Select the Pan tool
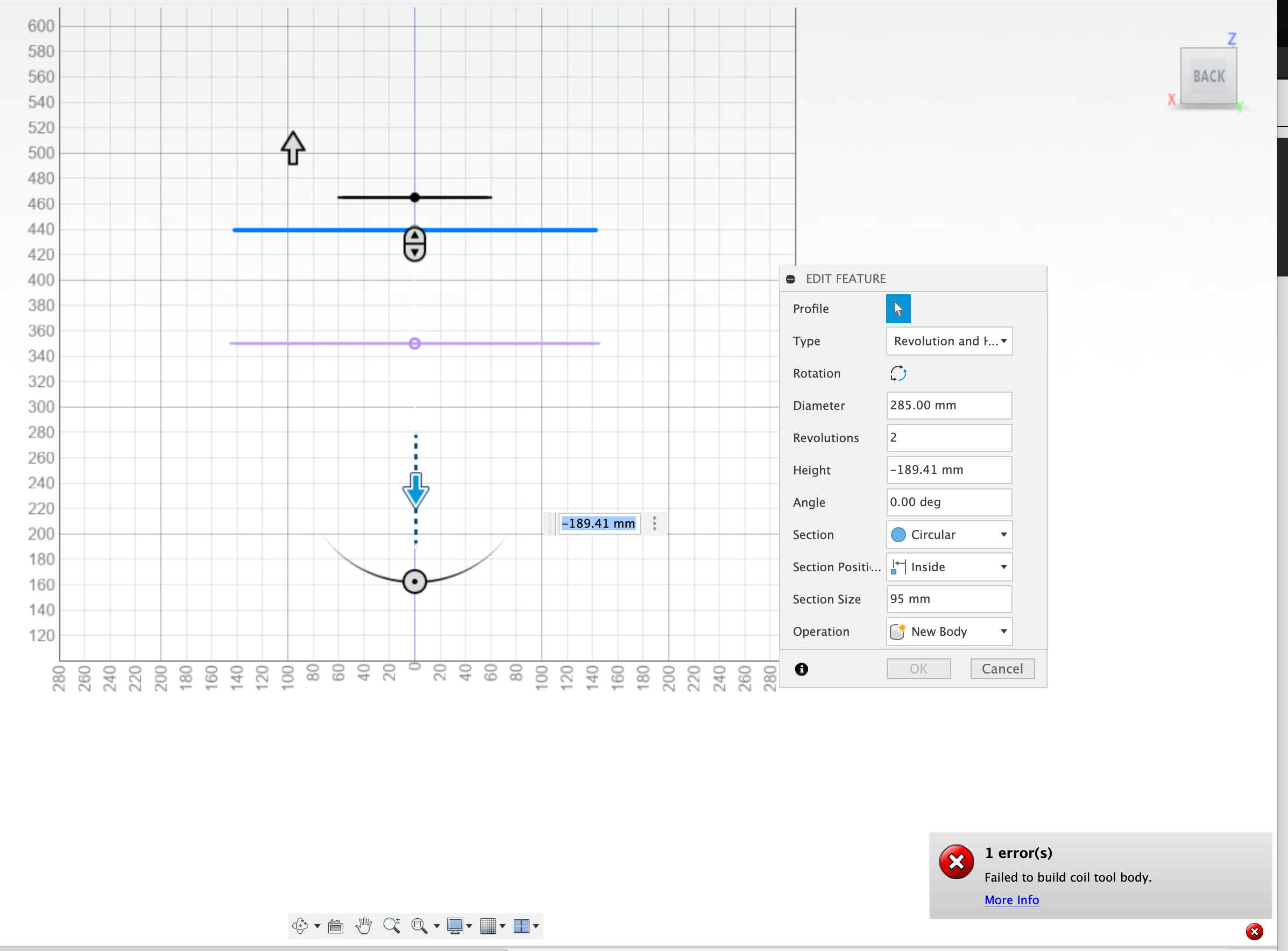This screenshot has height=951, width=1288. (363, 926)
